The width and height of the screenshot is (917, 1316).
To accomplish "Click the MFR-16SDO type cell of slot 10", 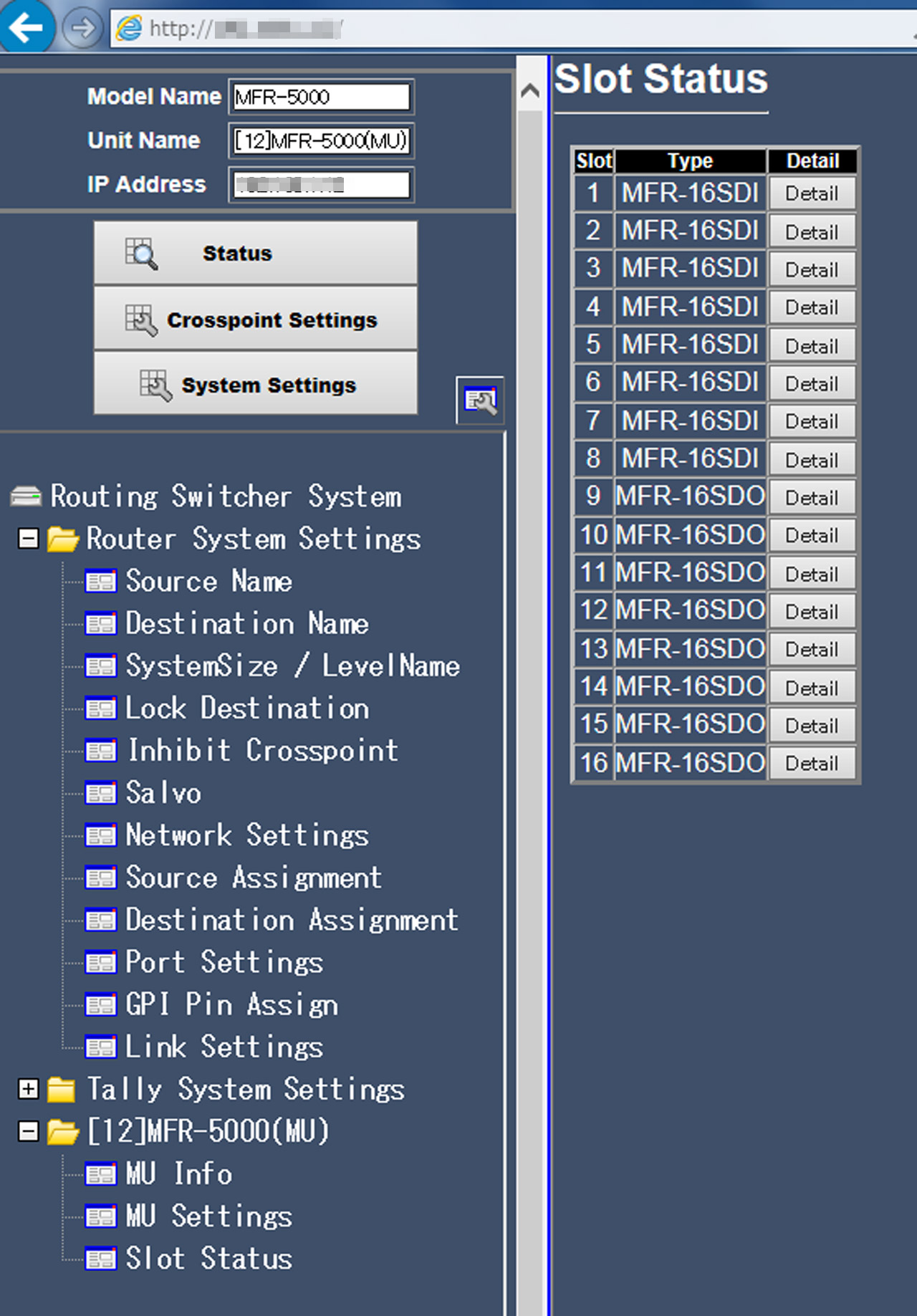I will (x=691, y=535).
